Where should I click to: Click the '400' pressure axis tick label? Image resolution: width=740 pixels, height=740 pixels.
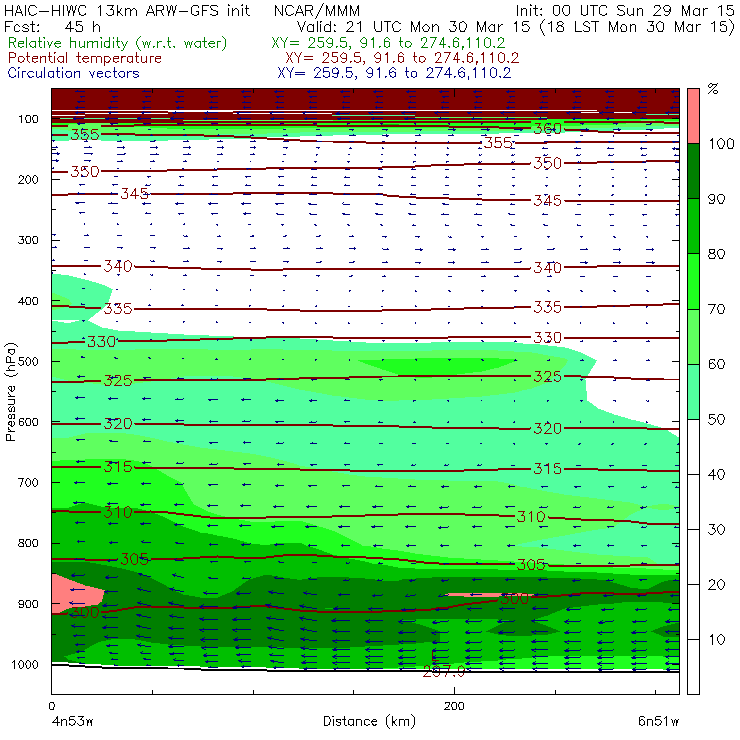pos(28,301)
